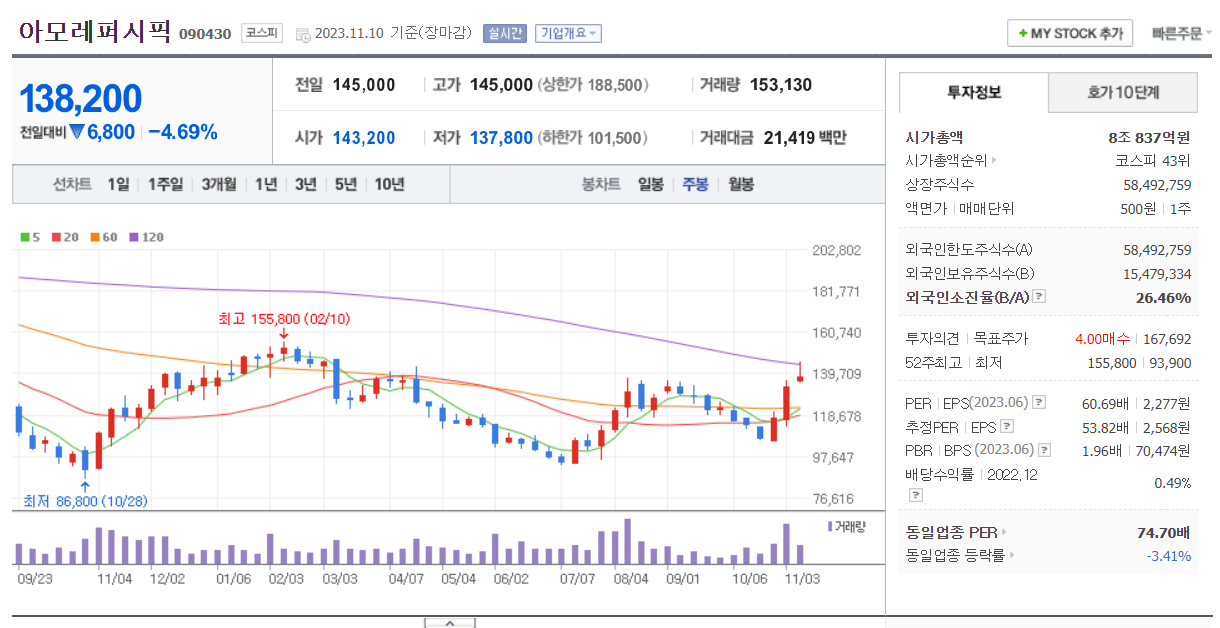Click the 4.00매수 investment opinion
The height and width of the screenshot is (628, 1220).
1102,339
